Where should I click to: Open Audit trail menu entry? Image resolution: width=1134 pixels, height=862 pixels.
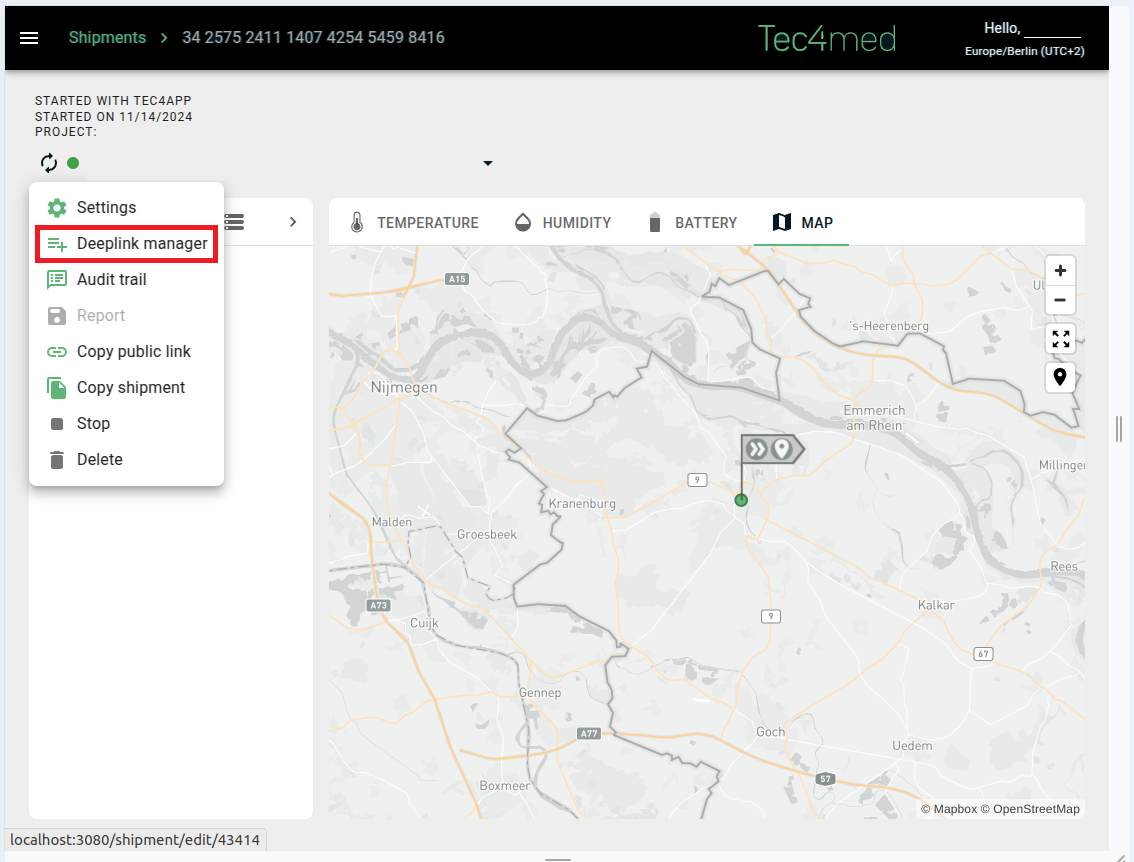click(111, 280)
